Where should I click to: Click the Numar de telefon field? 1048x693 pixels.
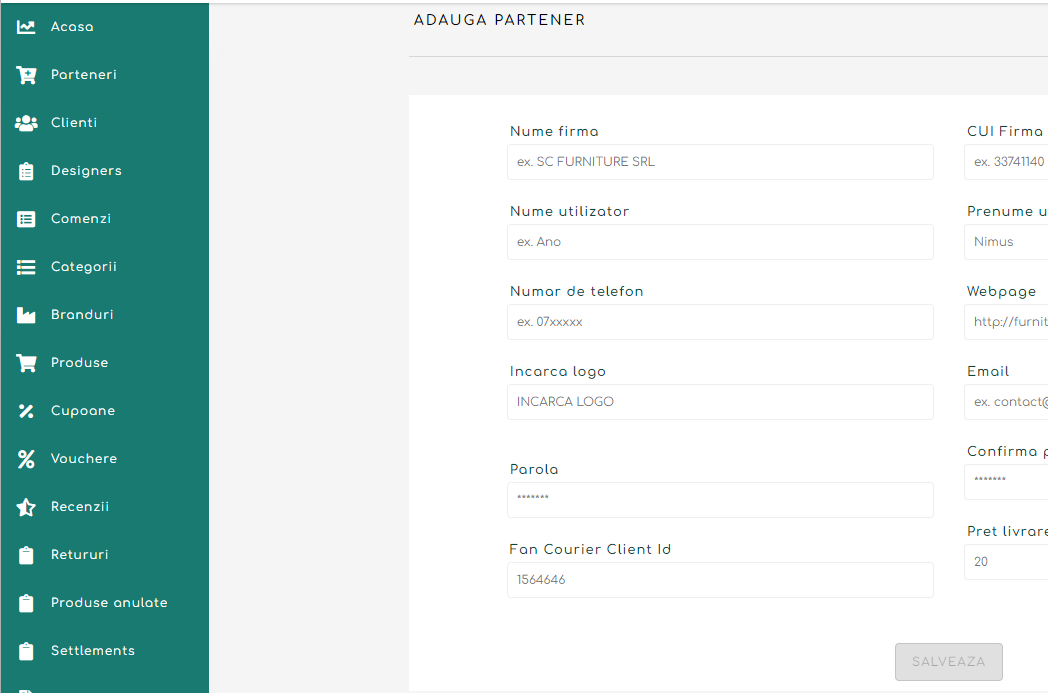click(720, 322)
